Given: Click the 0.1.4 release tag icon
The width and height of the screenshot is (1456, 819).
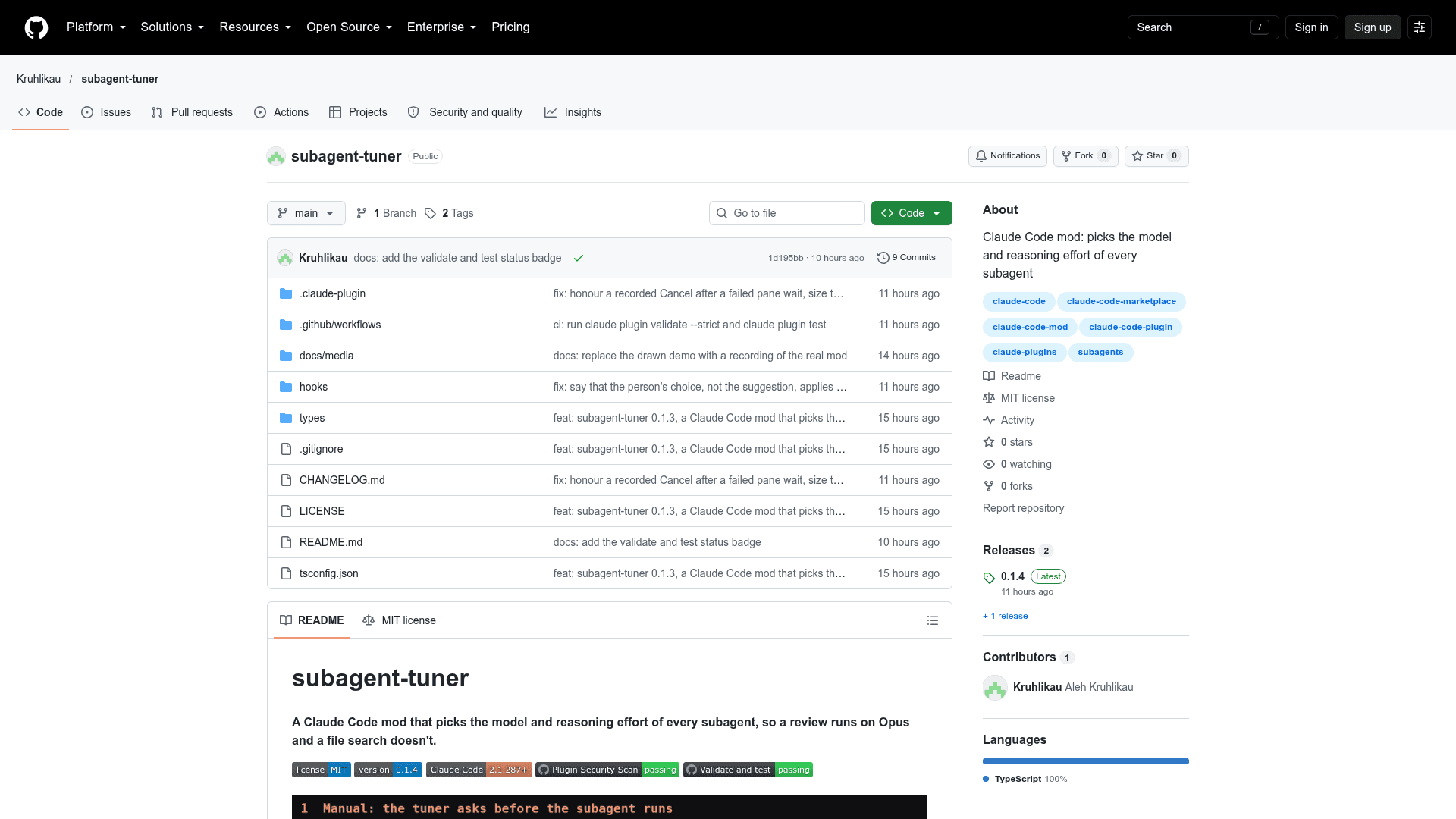Looking at the screenshot, I should (x=989, y=578).
